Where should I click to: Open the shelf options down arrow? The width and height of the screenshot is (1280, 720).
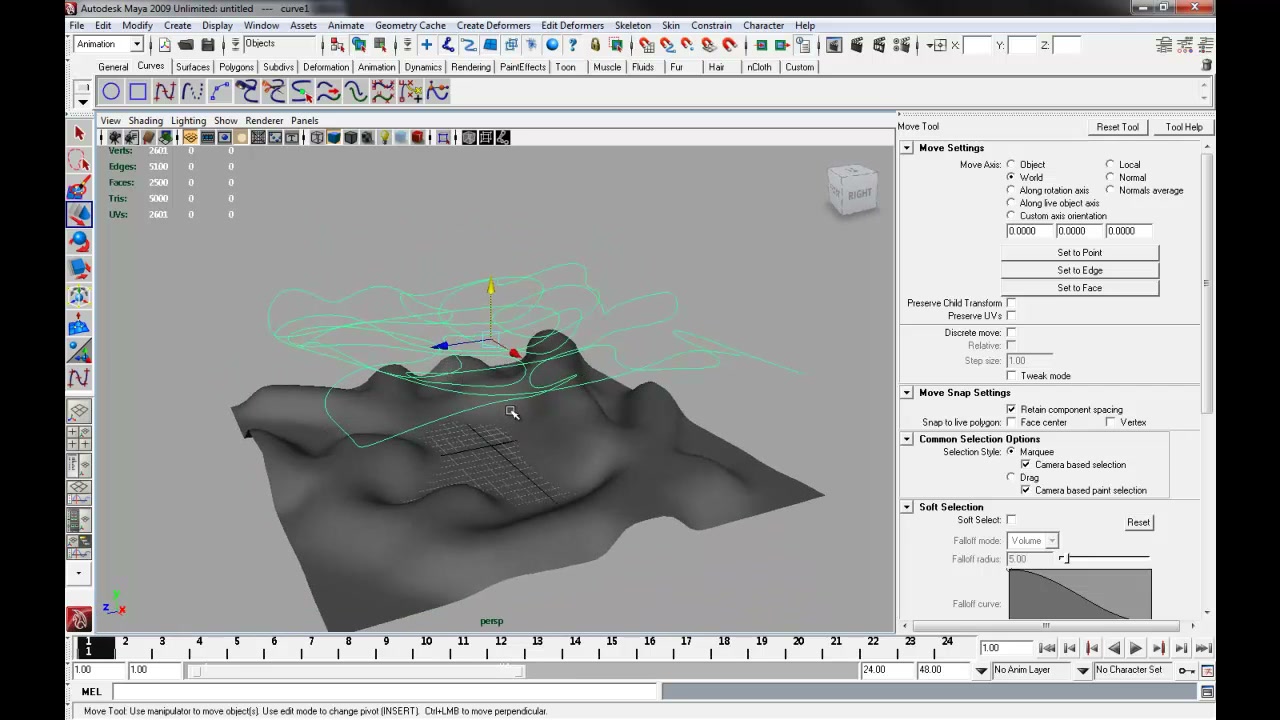(83, 101)
